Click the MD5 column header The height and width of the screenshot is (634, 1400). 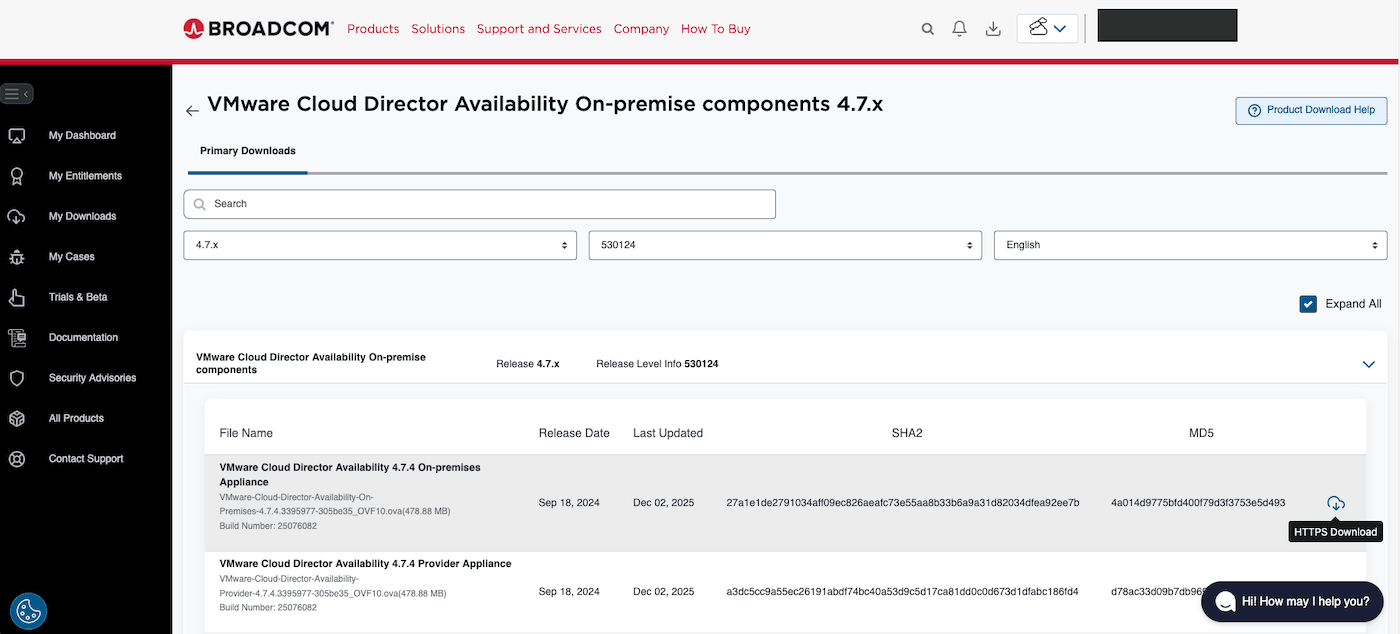click(x=1201, y=434)
